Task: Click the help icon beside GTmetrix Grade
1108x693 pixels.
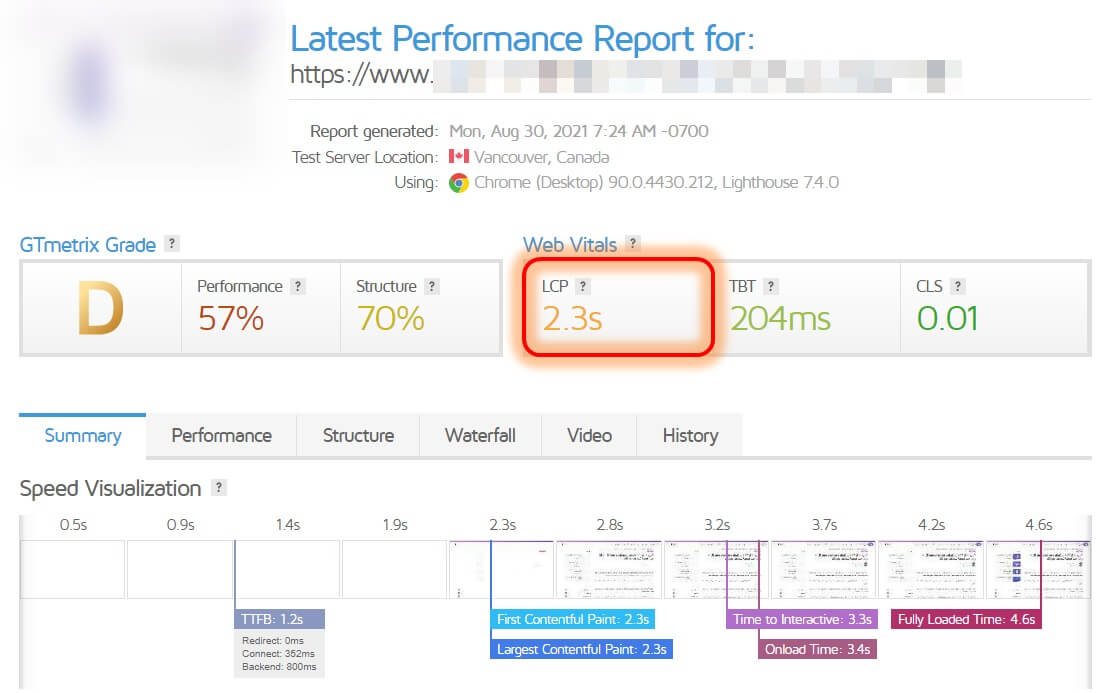Action: click(x=171, y=244)
